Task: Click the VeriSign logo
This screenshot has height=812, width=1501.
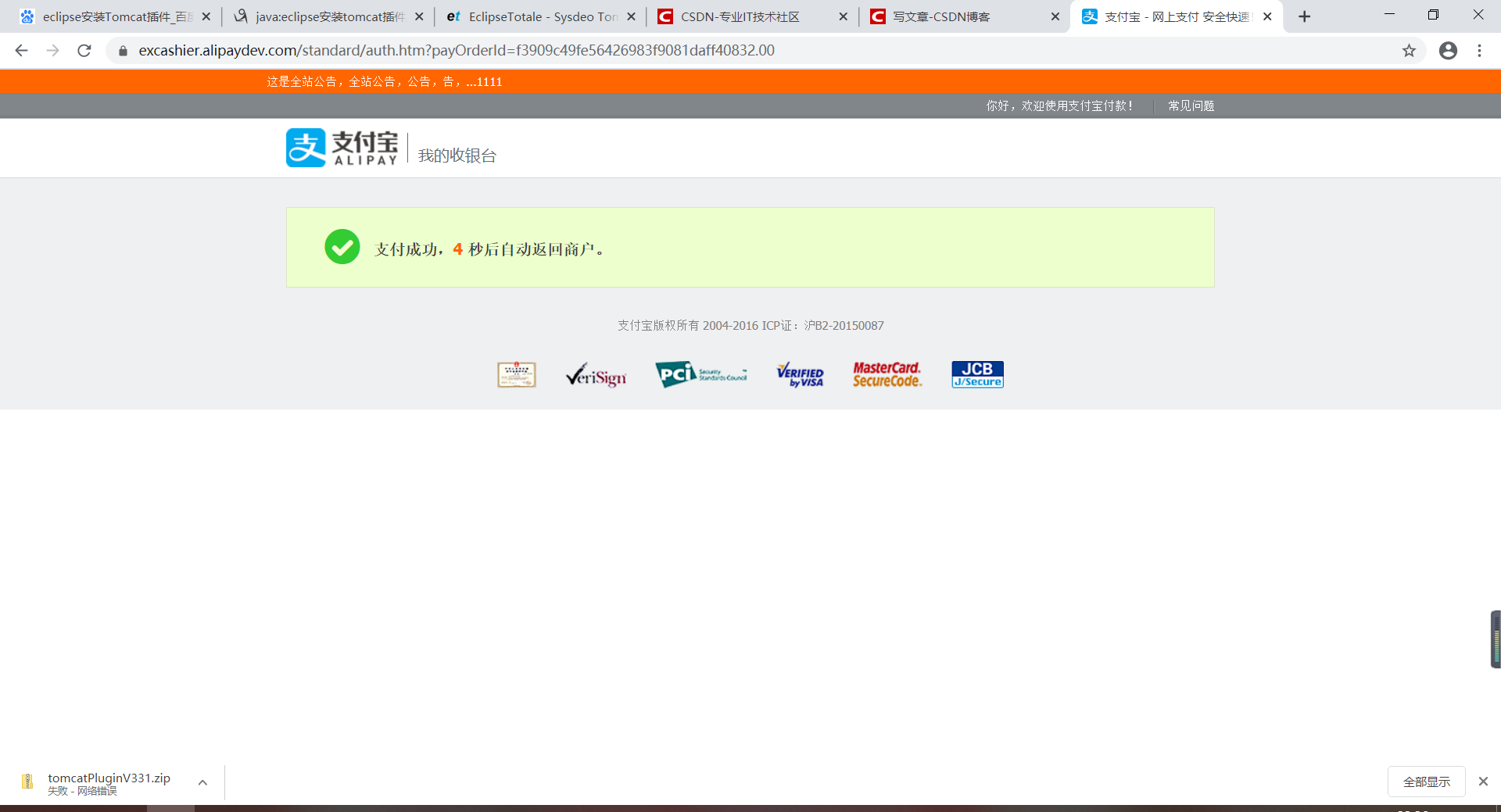Action: tap(596, 375)
